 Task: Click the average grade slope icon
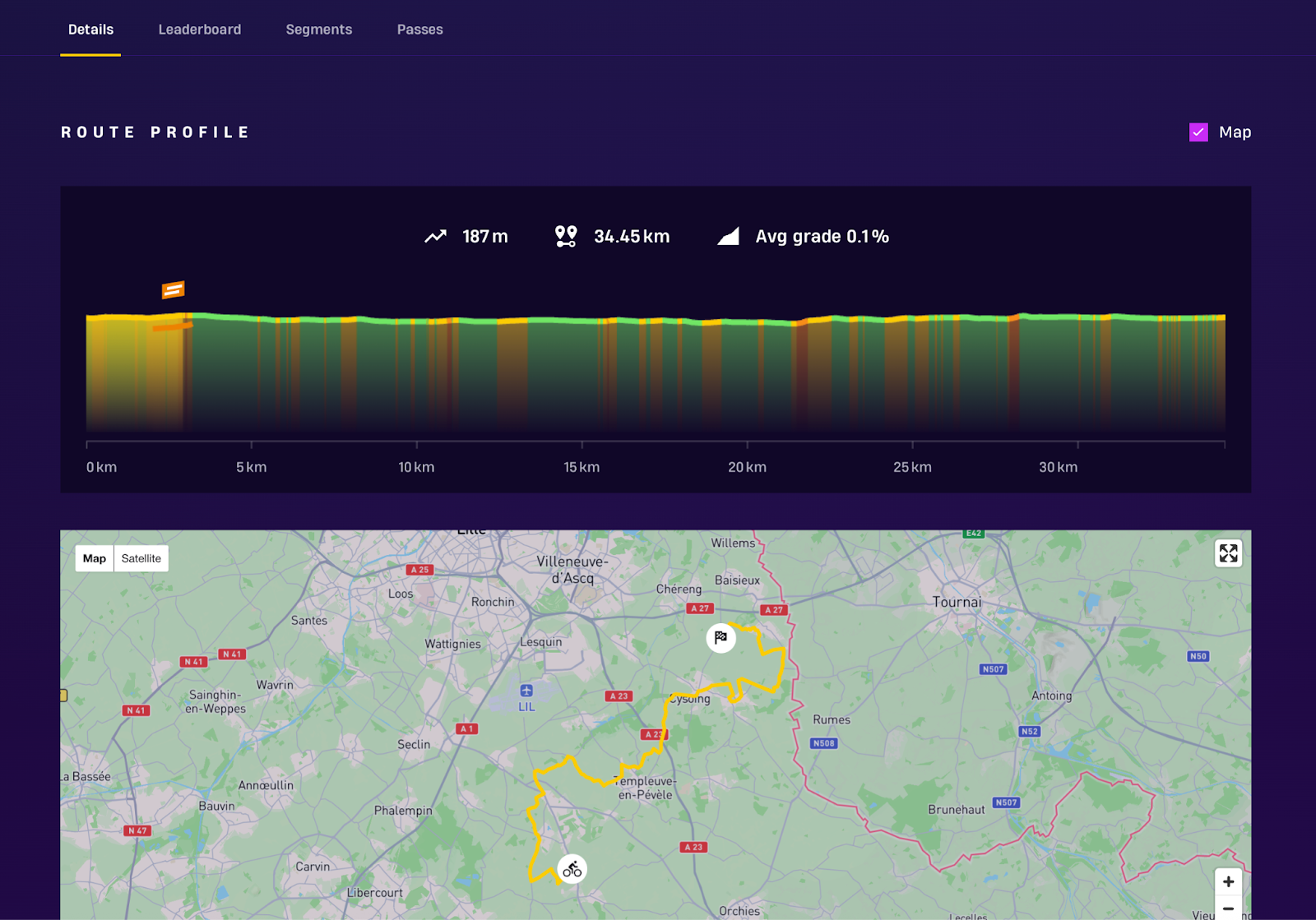(728, 237)
